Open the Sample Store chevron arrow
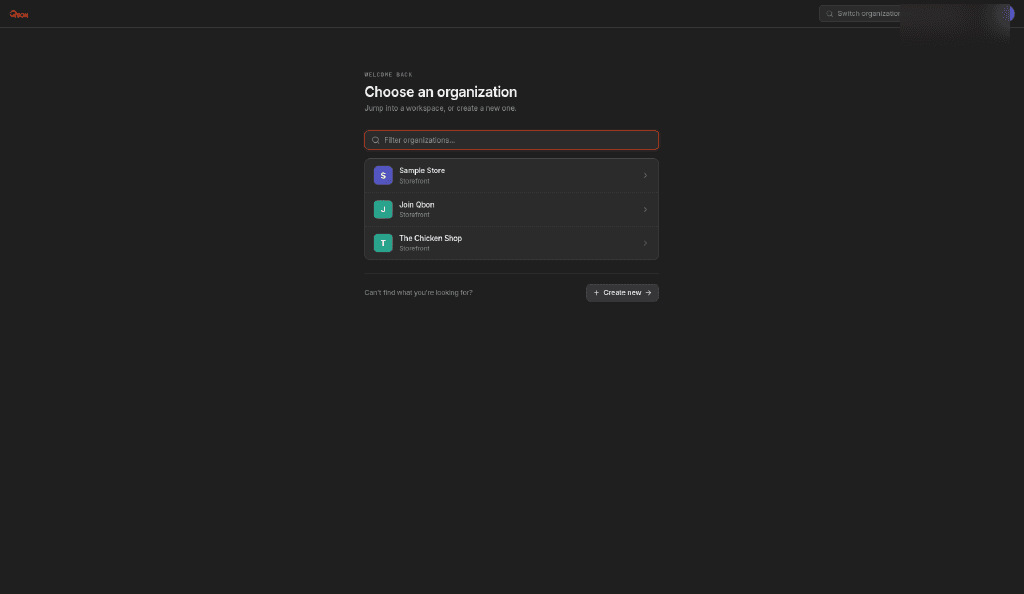 645,176
